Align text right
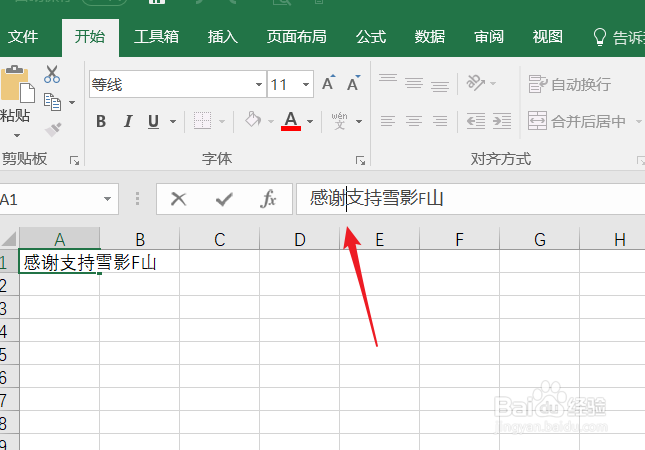The height and width of the screenshot is (450, 645). 440,121
